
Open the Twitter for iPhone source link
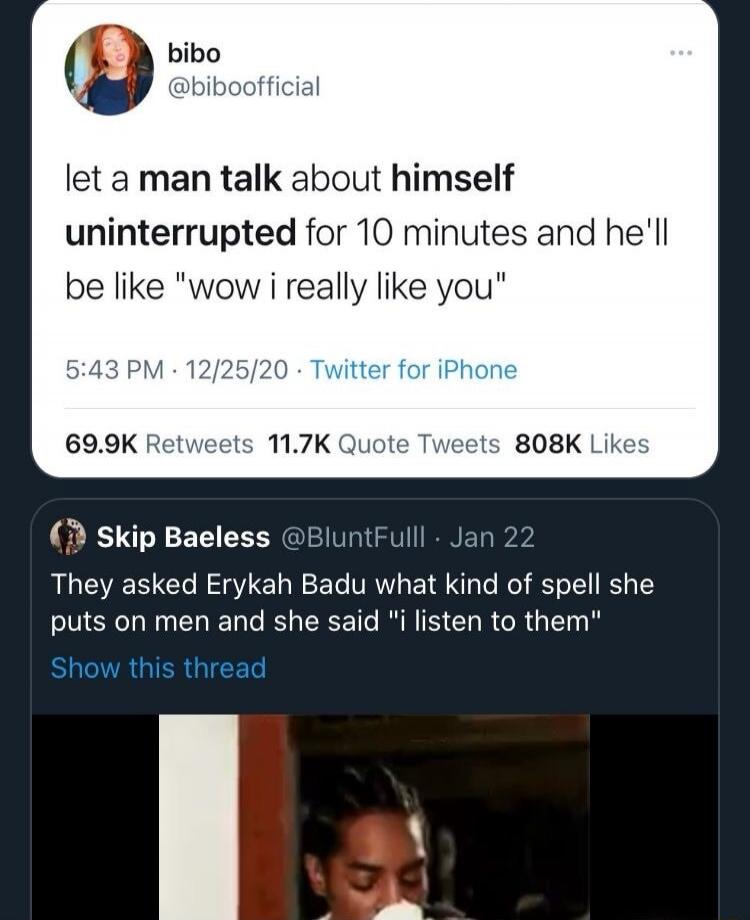414,371
